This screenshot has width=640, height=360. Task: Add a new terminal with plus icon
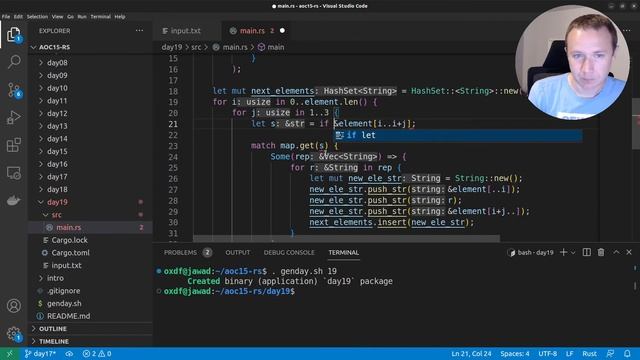click(563, 252)
